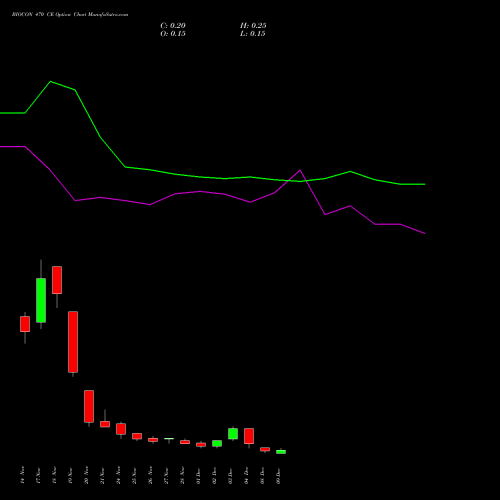Click the '17 Nov' date label
Viewport: 500px width, 500px height.
pyautogui.click(x=38, y=475)
